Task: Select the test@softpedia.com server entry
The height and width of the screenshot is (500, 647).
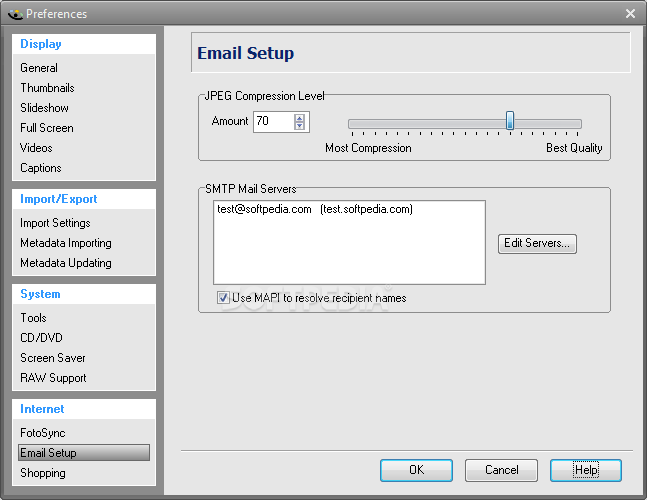Action: [315, 209]
